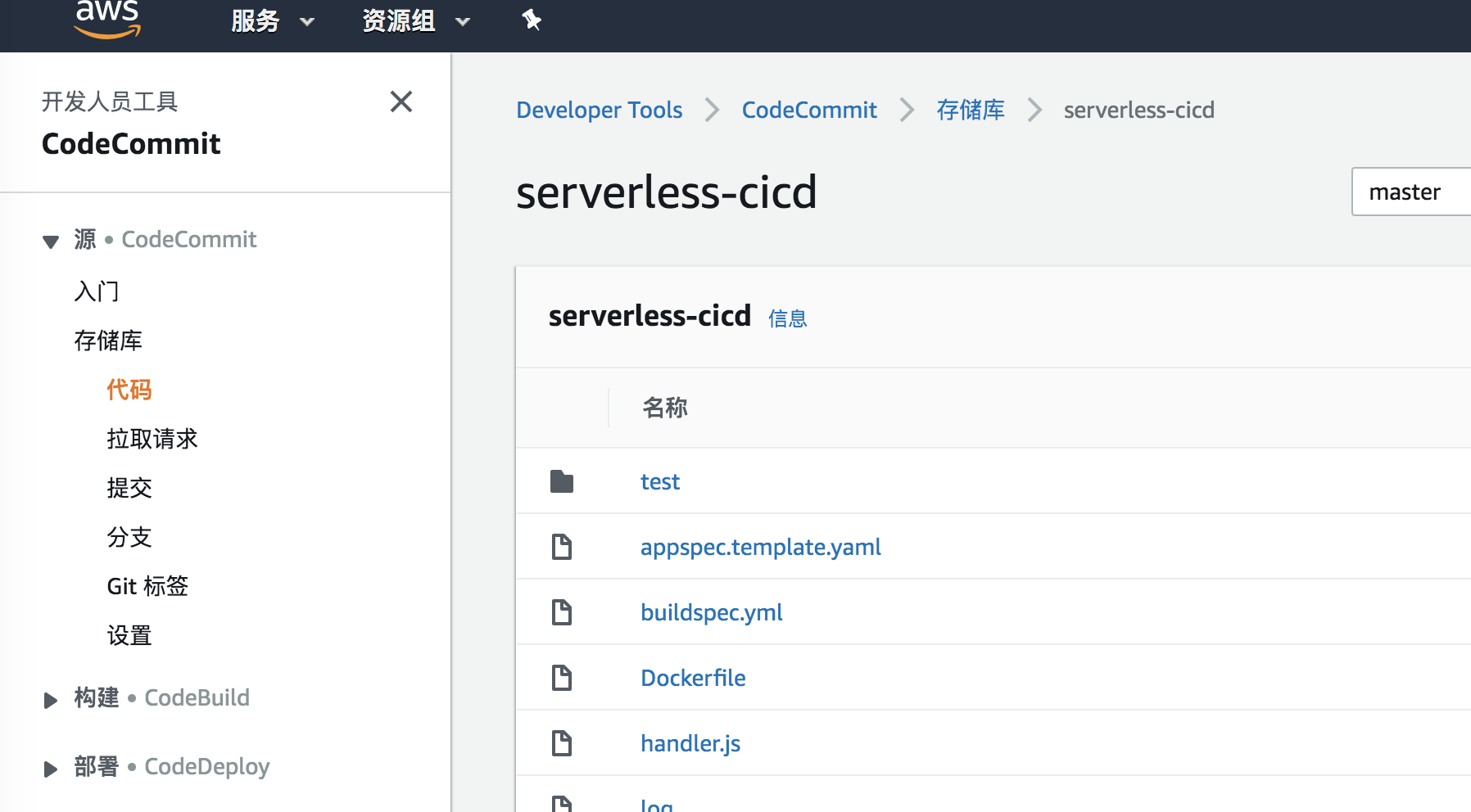Viewport: 1471px width, 812px height.
Task: Open 提交 commits in sidebar
Action: (129, 488)
